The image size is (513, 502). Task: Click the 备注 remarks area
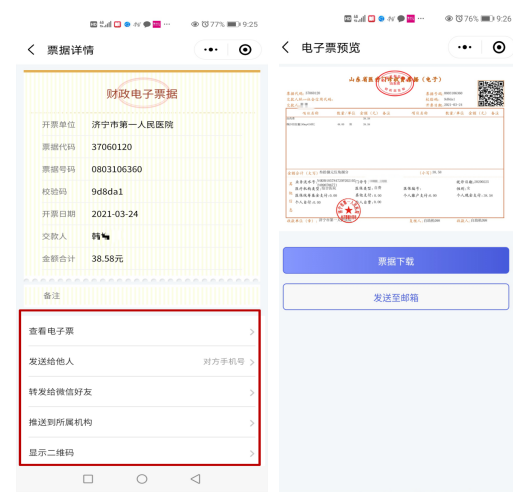[x=142, y=296]
